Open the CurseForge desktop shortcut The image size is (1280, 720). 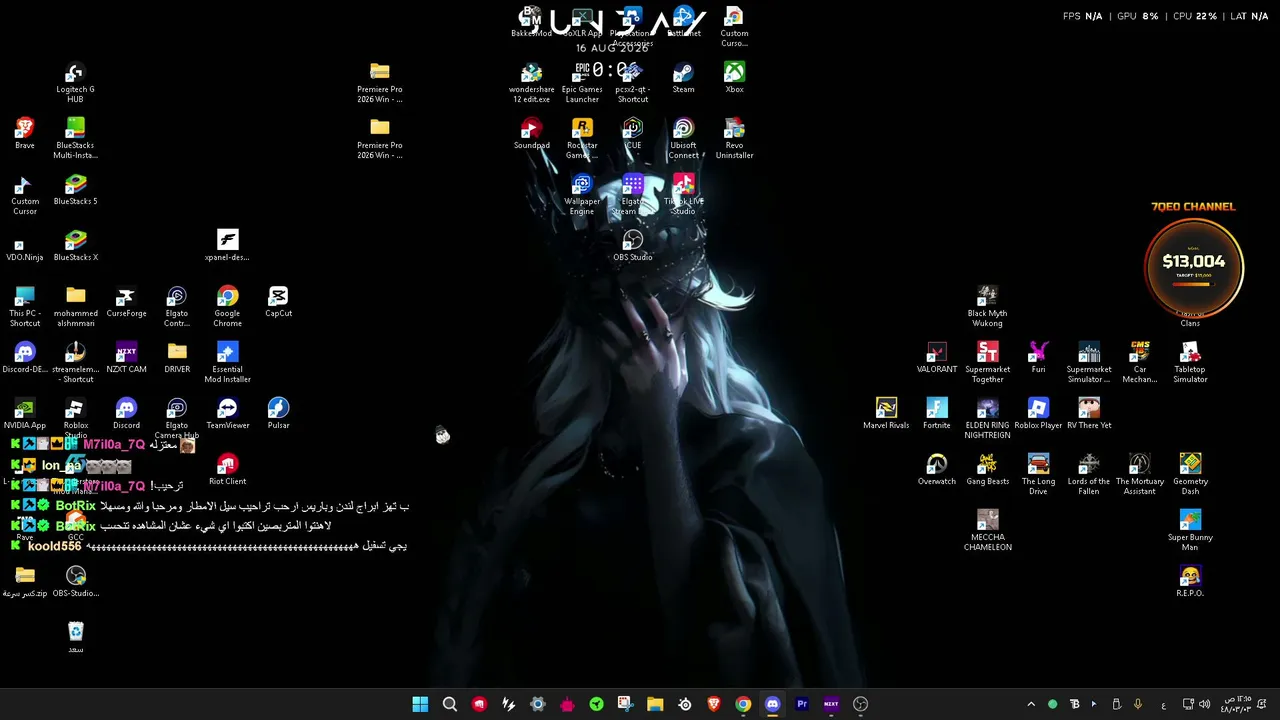126,302
